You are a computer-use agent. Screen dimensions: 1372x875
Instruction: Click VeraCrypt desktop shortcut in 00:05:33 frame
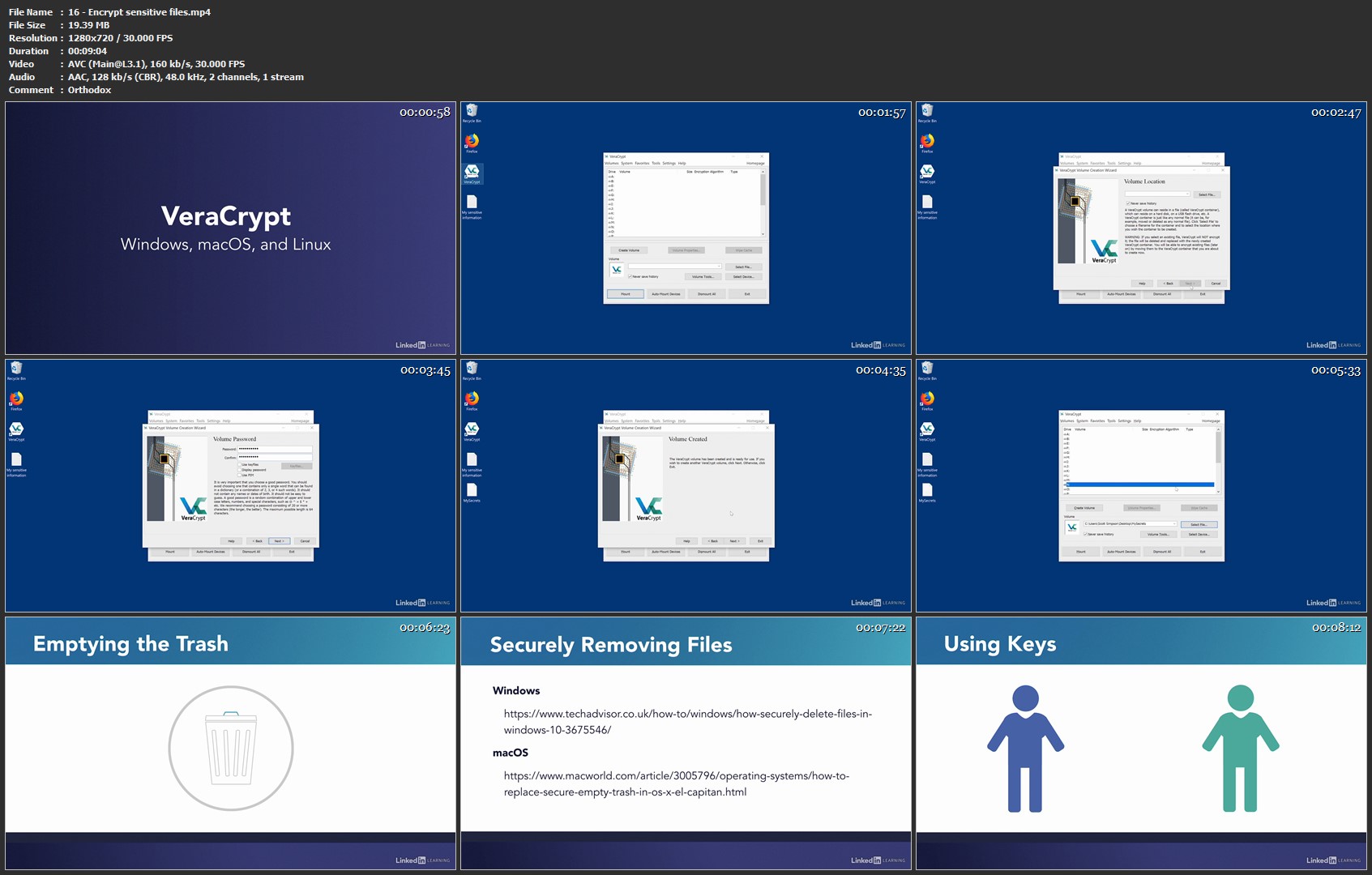pyautogui.click(x=927, y=428)
